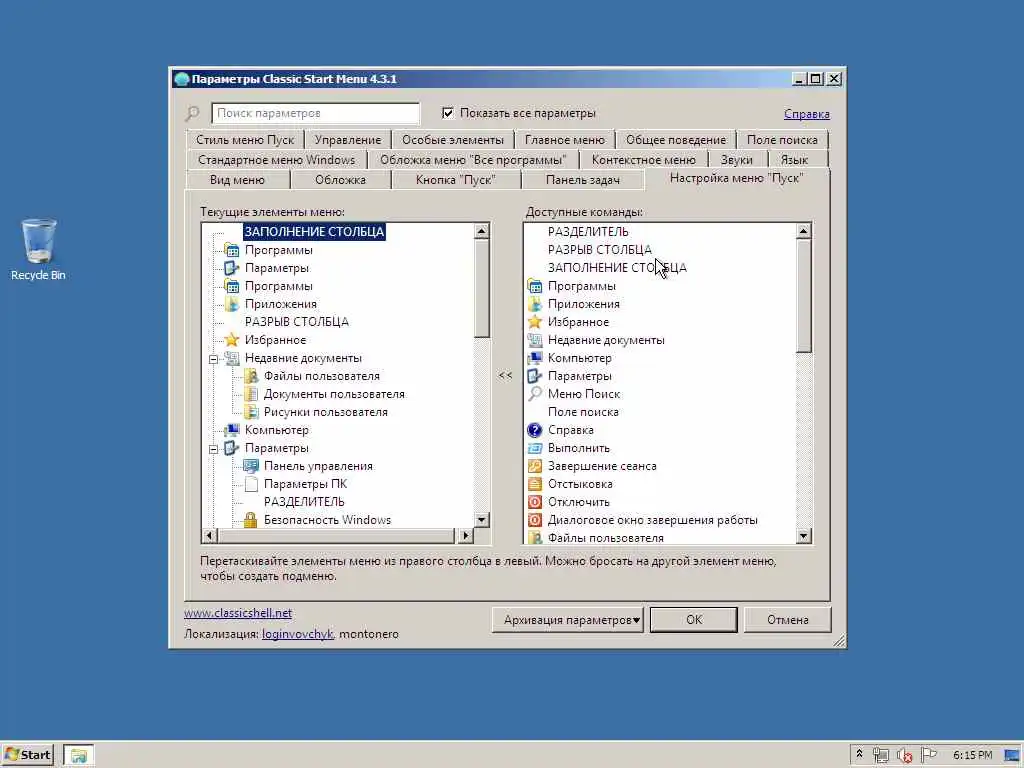This screenshot has width=1024, height=768.
Task: Click the Отключить red power icon
Action: pos(535,502)
